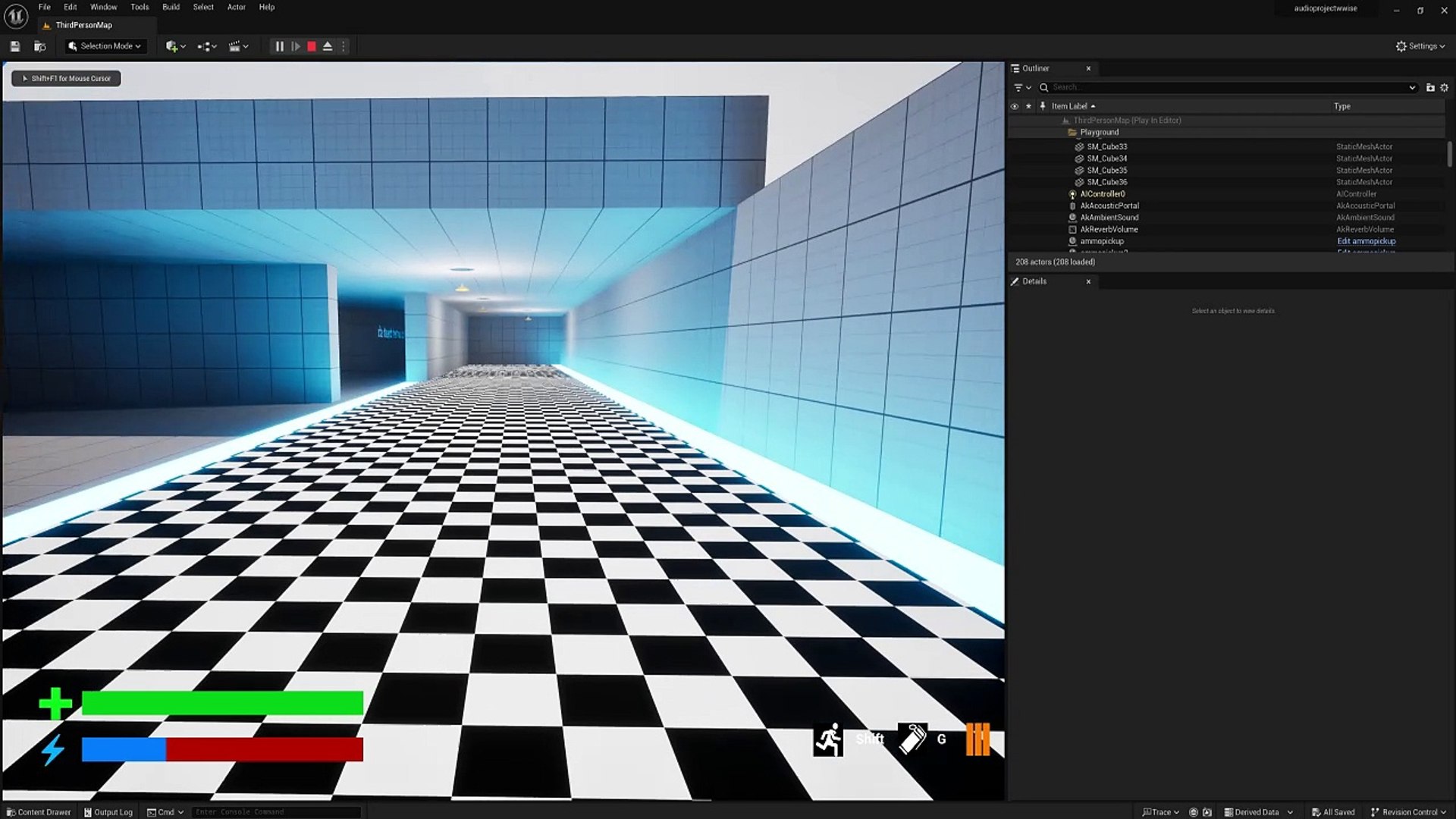The width and height of the screenshot is (1456, 819).
Task: Open the Output Log
Action: pos(108,812)
